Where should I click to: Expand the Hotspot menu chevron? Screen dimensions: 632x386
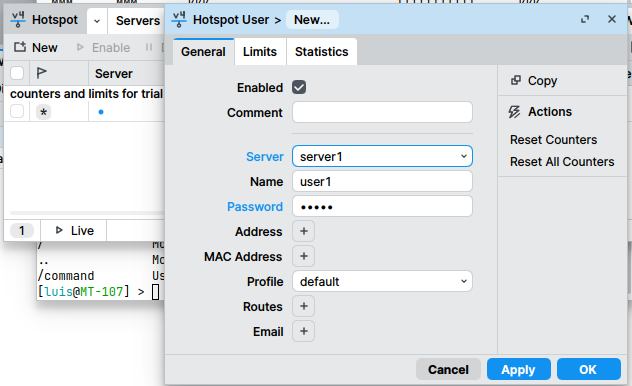(x=97, y=21)
